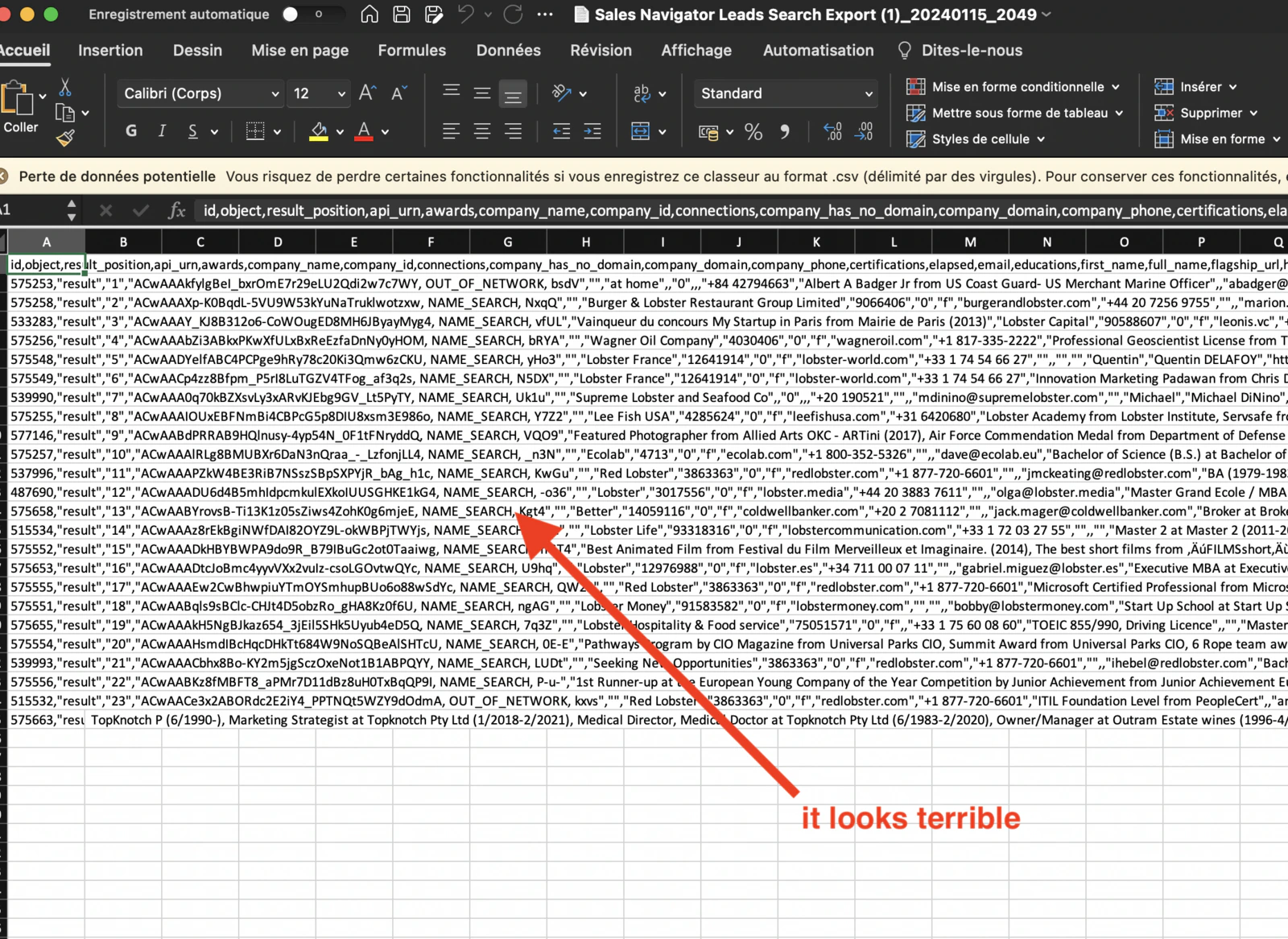This screenshot has width=1288, height=939.
Task: Open the font size 12 dropdown
Action: coord(319,93)
